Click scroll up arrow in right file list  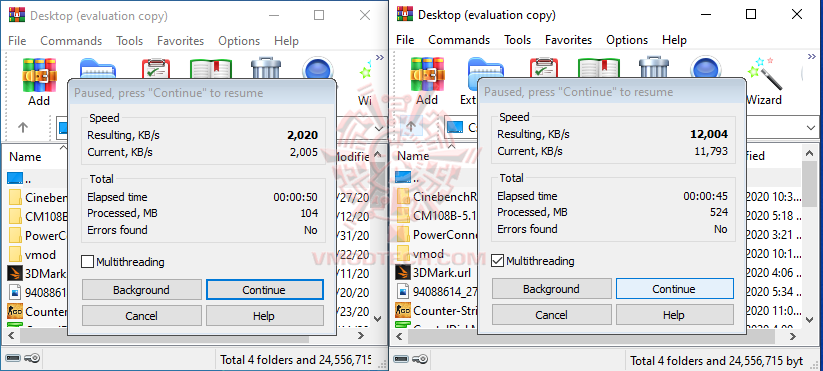click(810, 153)
